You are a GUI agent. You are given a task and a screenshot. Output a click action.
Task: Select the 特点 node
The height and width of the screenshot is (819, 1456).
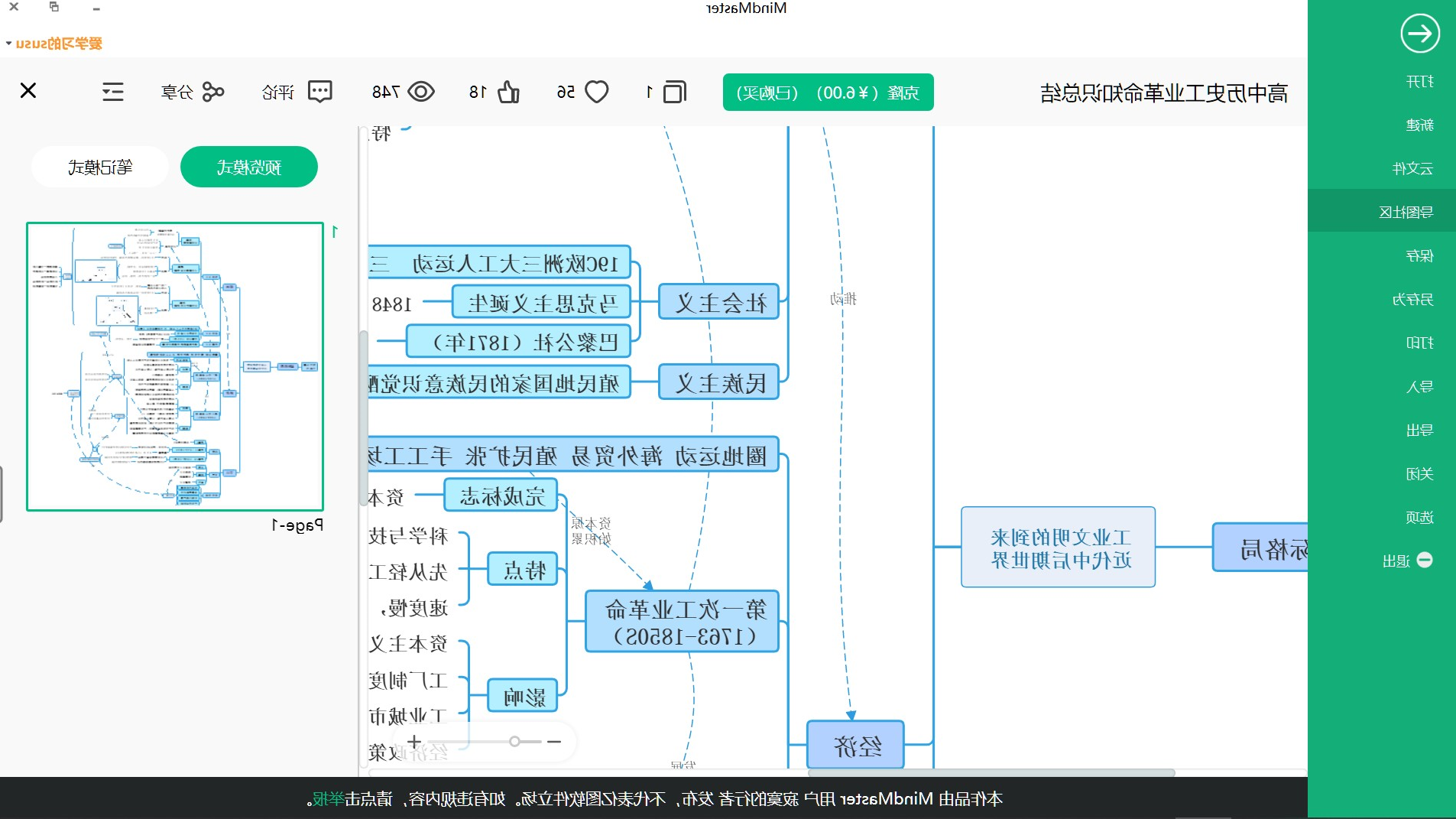coord(524,570)
